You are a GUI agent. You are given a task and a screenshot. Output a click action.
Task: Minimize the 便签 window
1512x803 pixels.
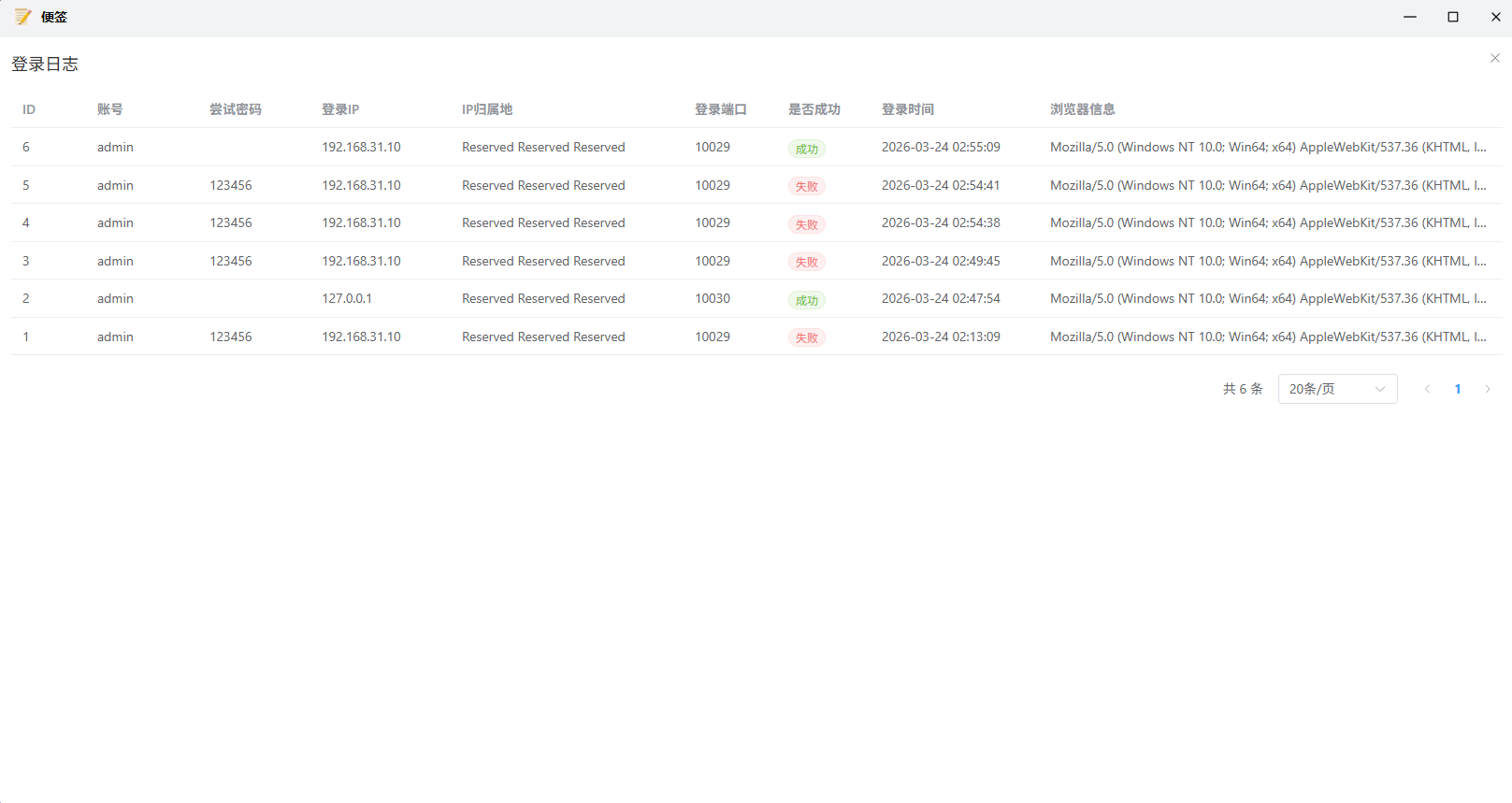[x=1410, y=17]
